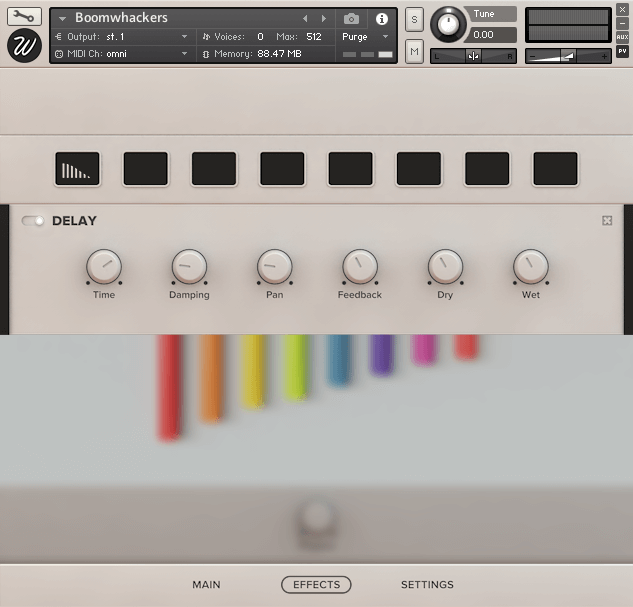Viewport: 633px width, 607px height.
Task: Minimize instrument view with minus button
Action: pos(622,23)
